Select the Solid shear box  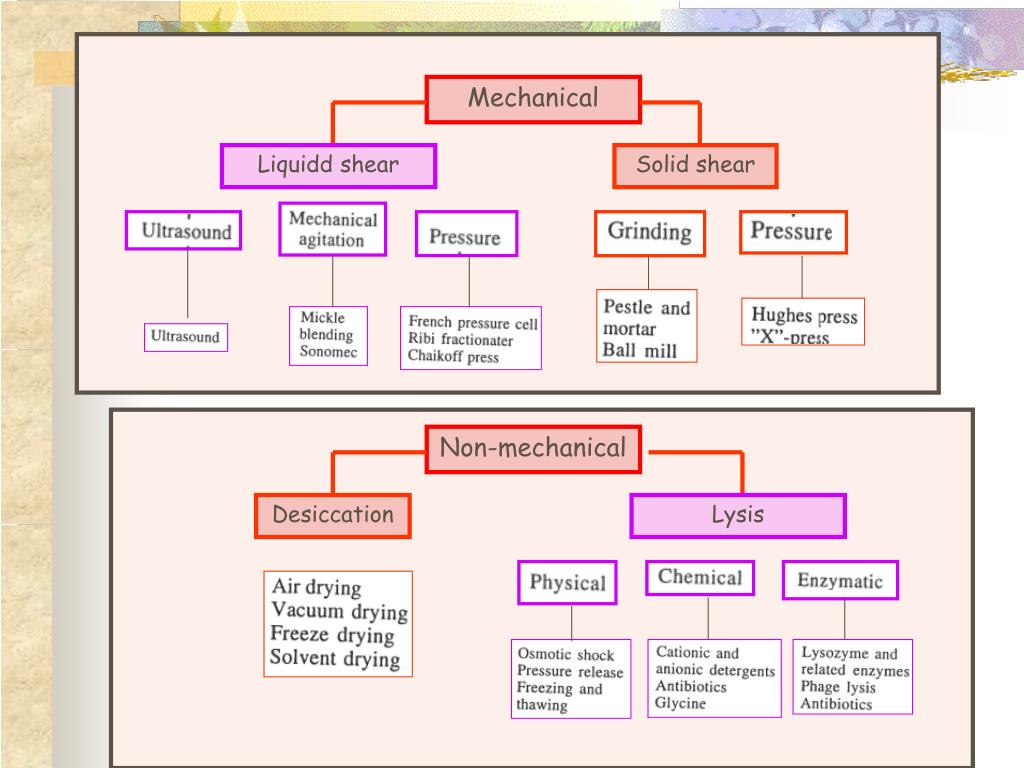click(x=696, y=166)
